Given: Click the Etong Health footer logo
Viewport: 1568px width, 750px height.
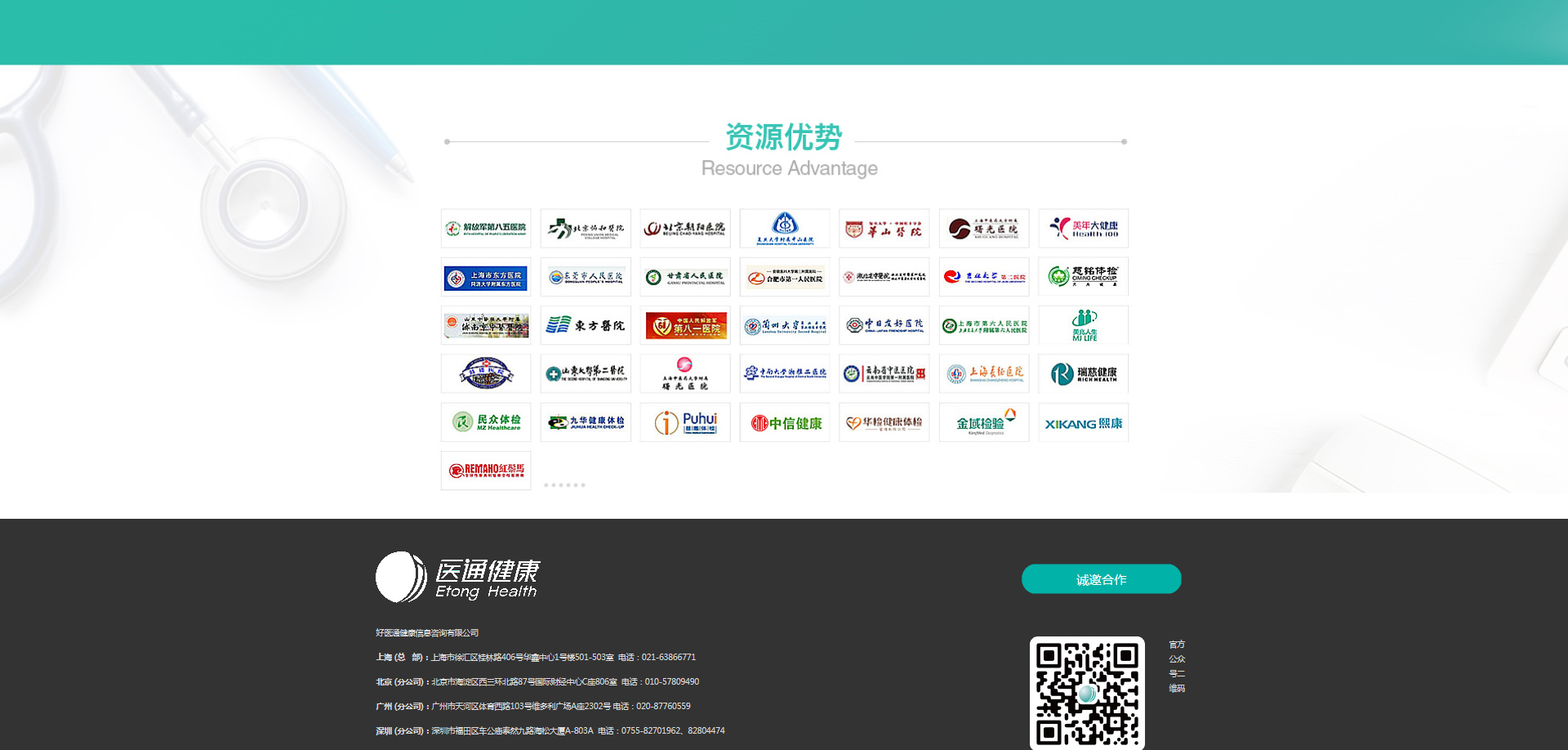Looking at the screenshot, I should [457, 578].
